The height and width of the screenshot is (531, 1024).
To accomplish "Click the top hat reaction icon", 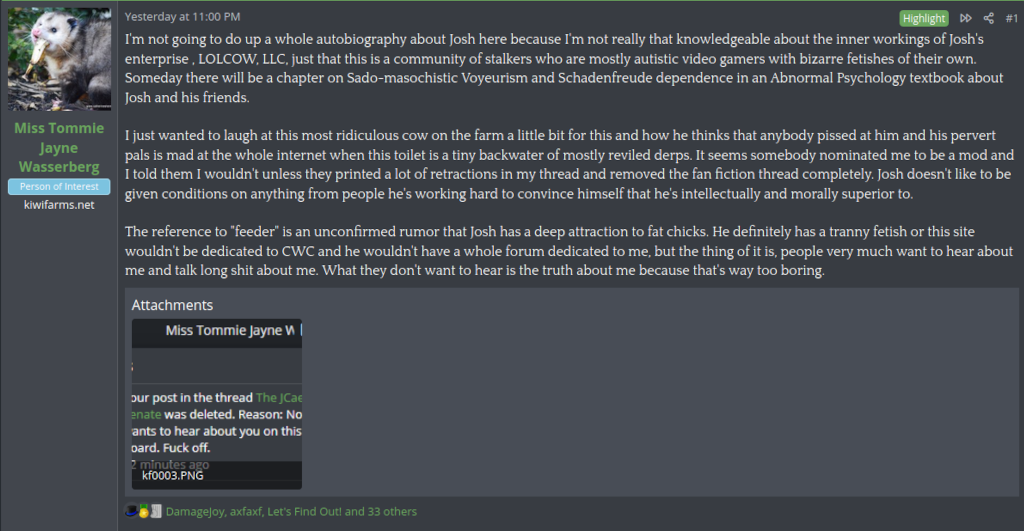I will click(131, 511).
